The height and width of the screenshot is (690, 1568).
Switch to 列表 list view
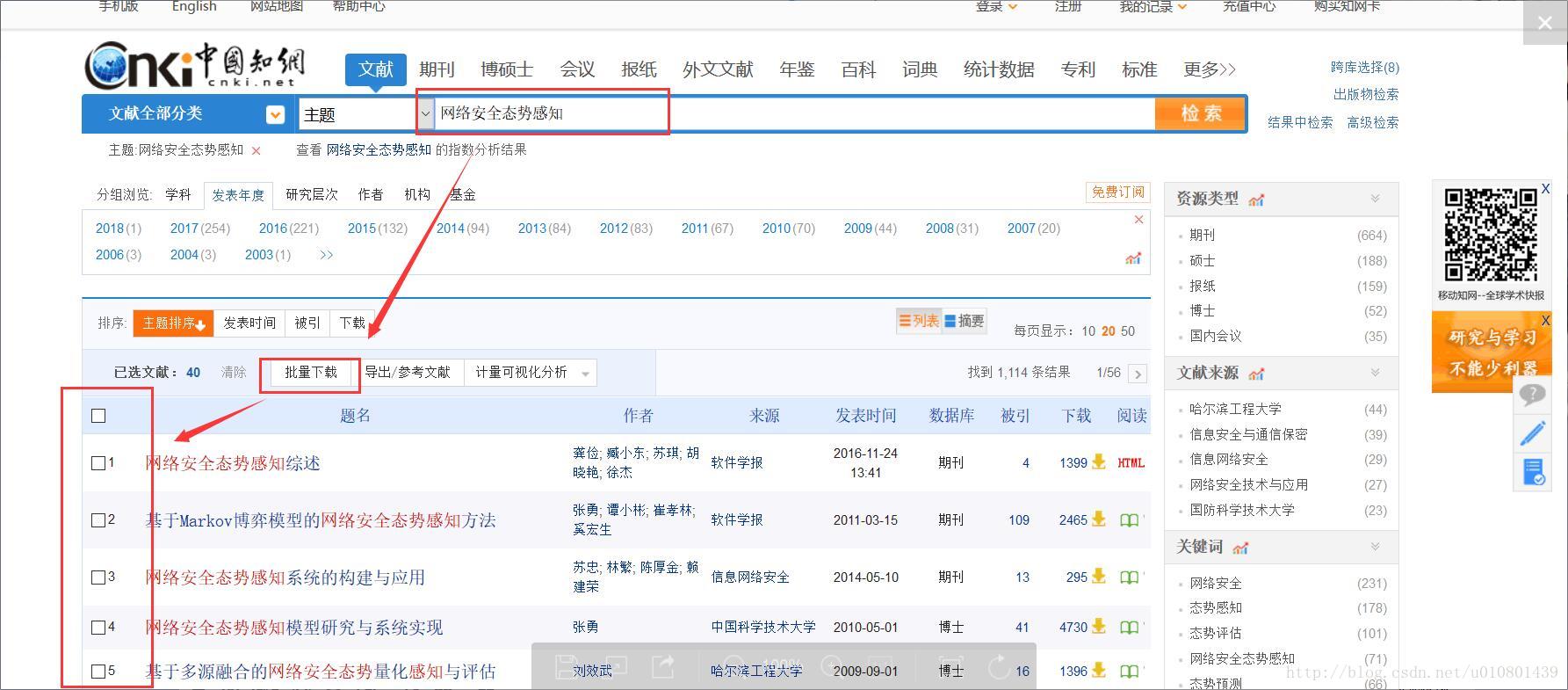click(919, 321)
